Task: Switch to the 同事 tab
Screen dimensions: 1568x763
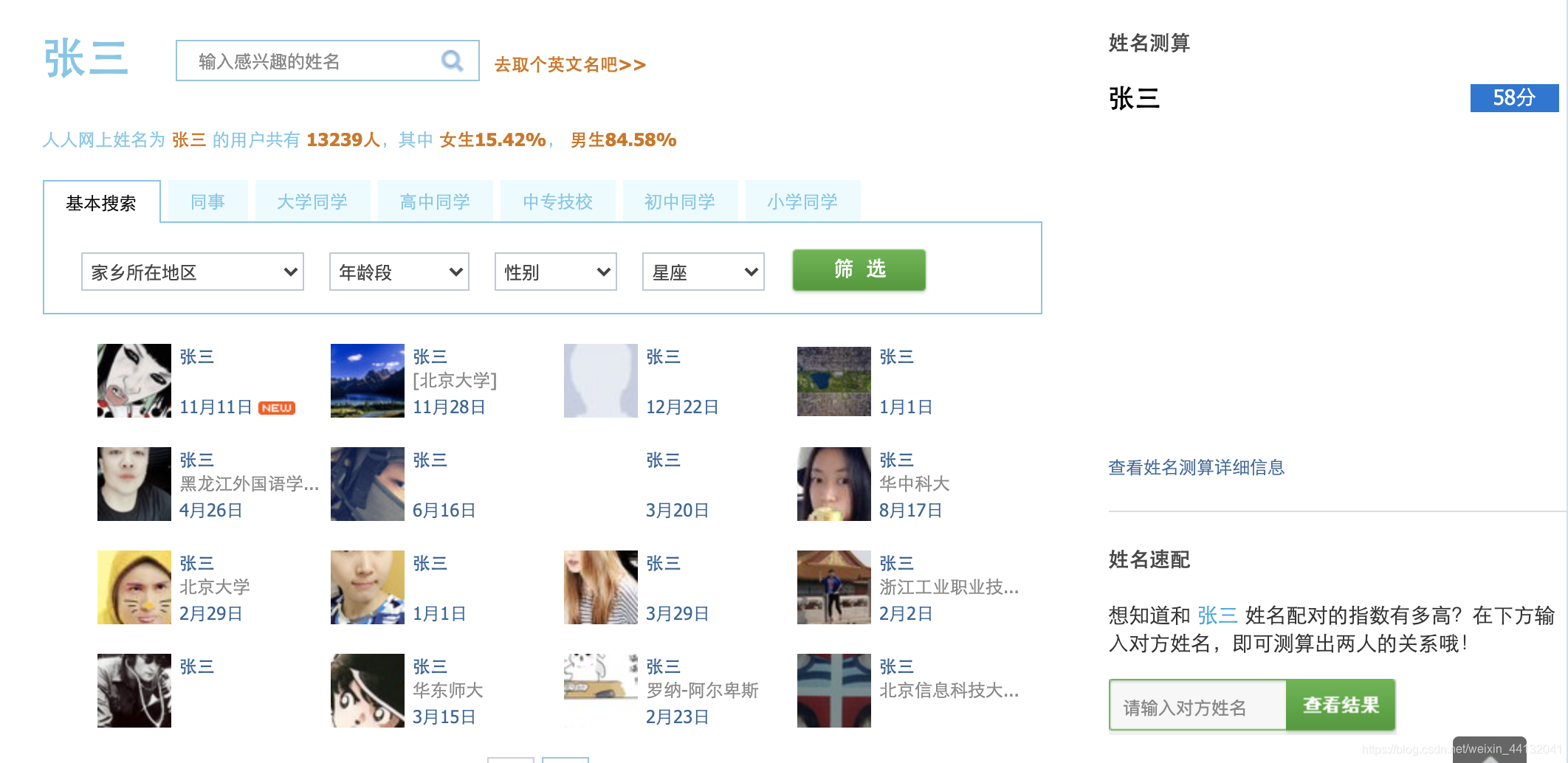Action: pos(207,201)
